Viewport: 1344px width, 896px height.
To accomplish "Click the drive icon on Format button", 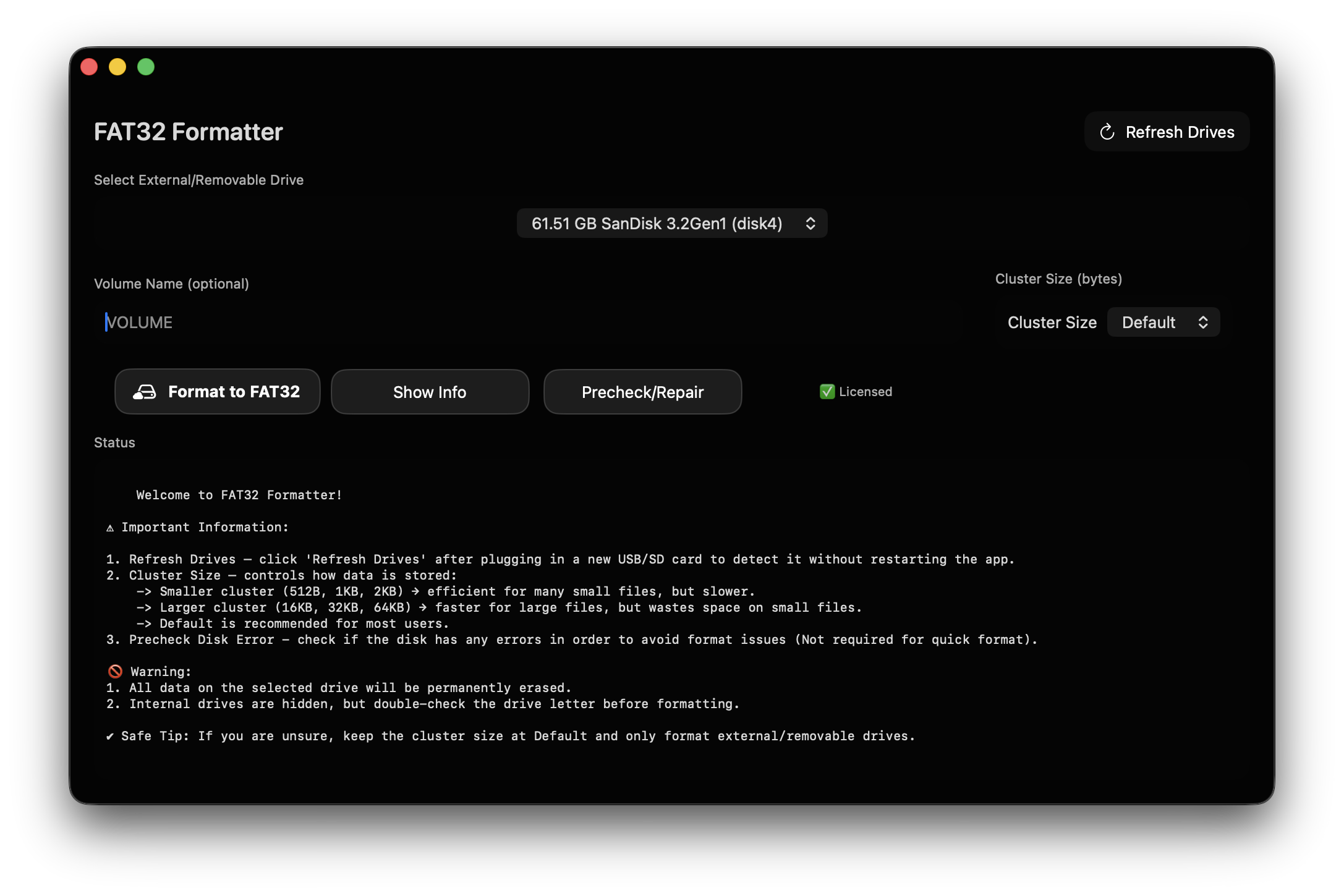I will (145, 392).
